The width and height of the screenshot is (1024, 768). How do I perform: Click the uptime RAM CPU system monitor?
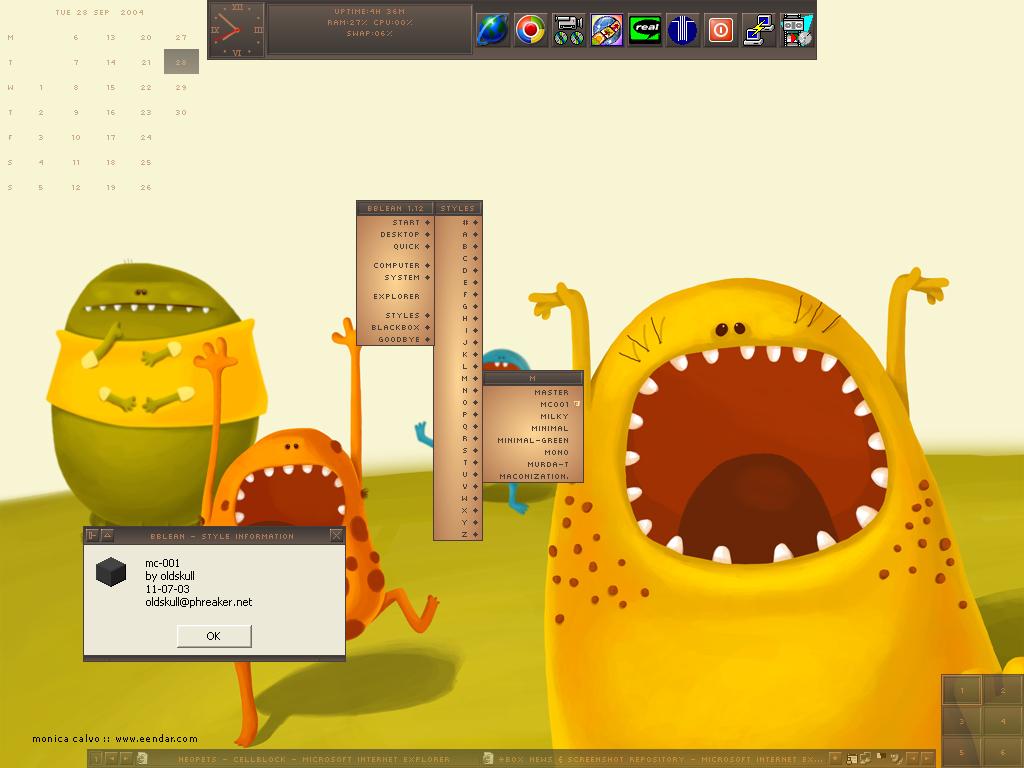point(370,30)
